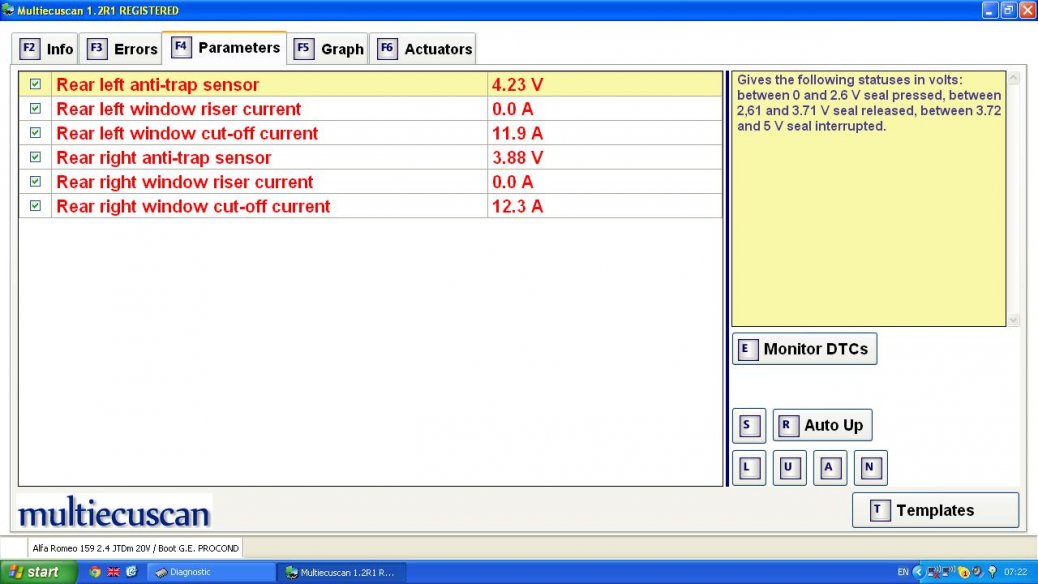Image resolution: width=1038 pixels, height=584 pixels.
Task: Open the Templates button
Action: [x=934, y=510]
